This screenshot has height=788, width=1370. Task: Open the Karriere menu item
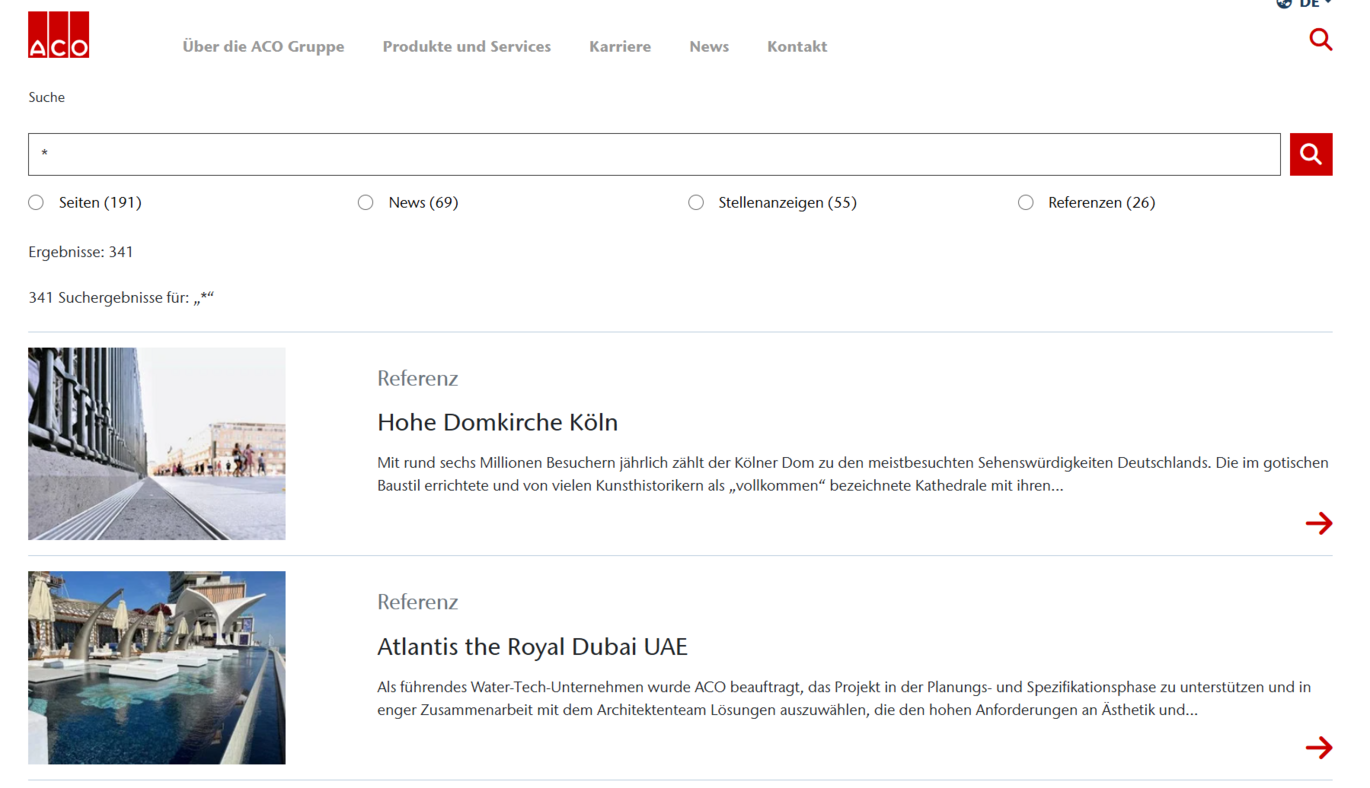pos(620,46)
